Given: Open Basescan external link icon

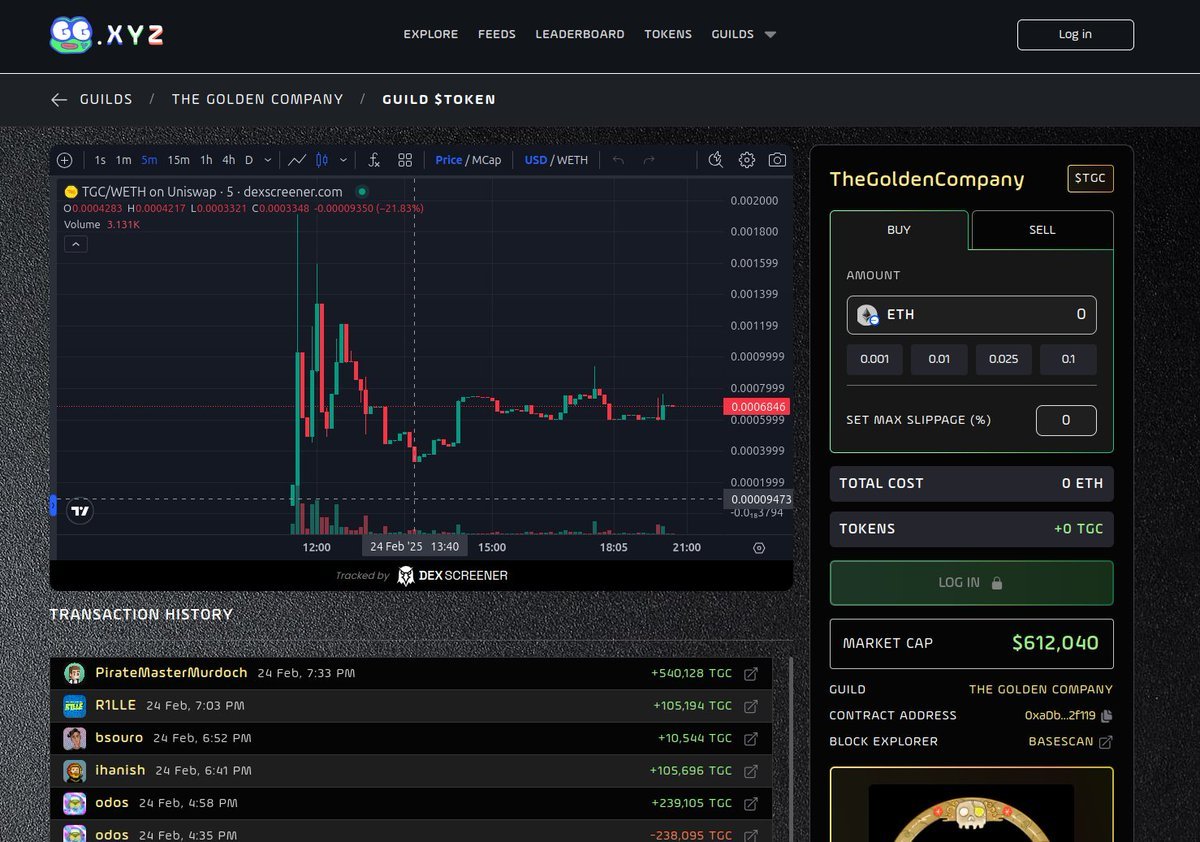Looking at the screenshot, I should pyautogui.click(x=1106, y=742).
